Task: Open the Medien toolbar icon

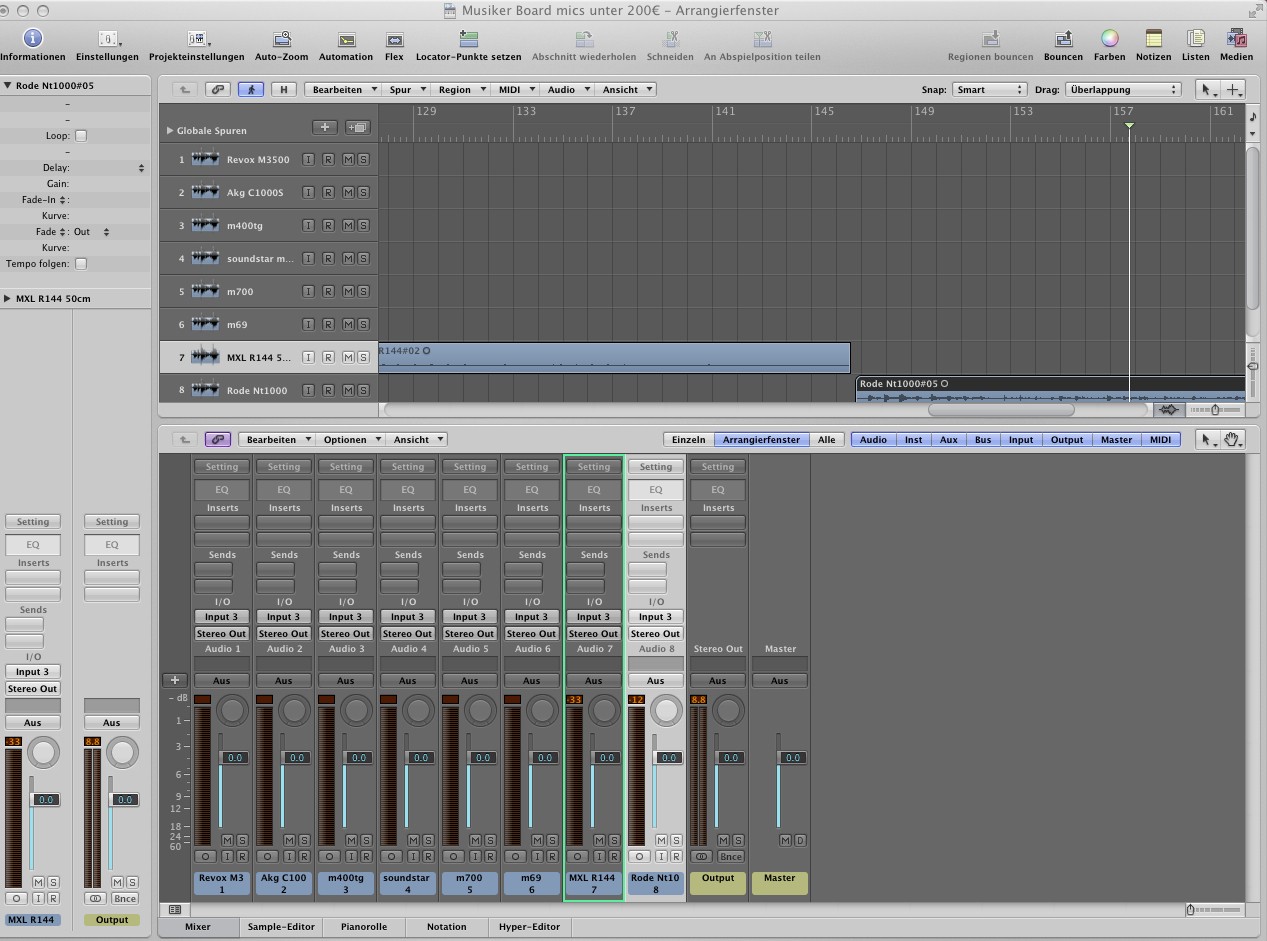Action: (x=1236, y=39)
